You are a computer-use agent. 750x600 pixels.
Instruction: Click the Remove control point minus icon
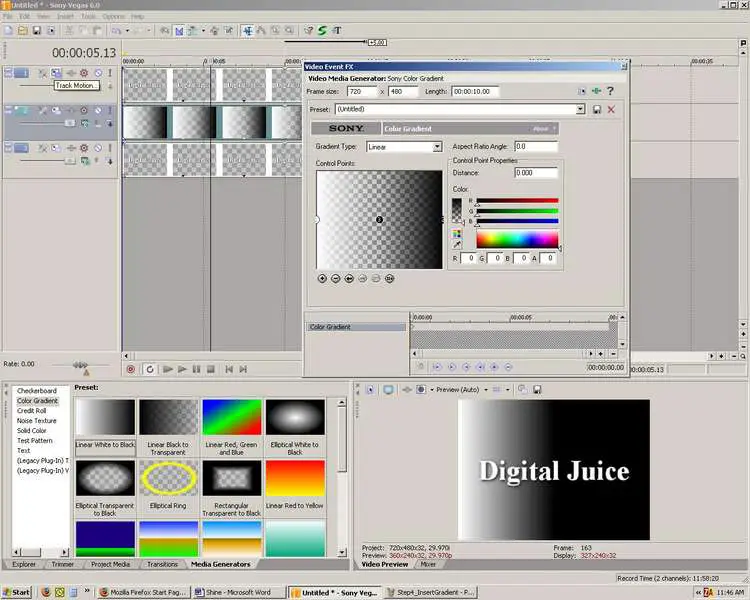(x=335, y=278)
